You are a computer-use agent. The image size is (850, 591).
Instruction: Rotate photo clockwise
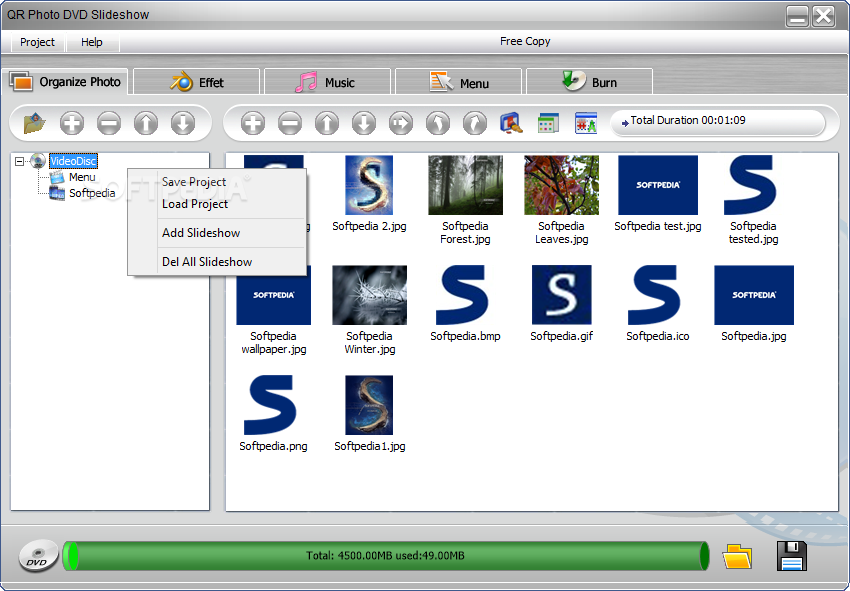[474, 123]
